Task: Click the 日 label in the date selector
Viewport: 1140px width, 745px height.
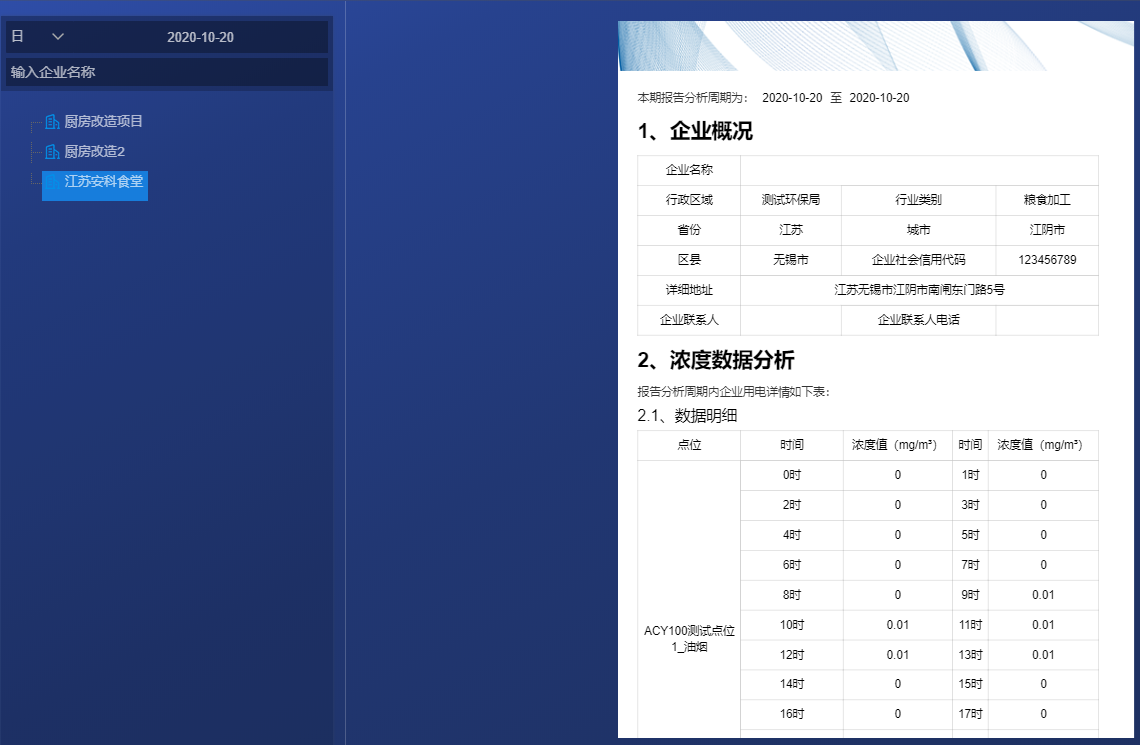Action: pyautogui.click(x=17, y=35)
